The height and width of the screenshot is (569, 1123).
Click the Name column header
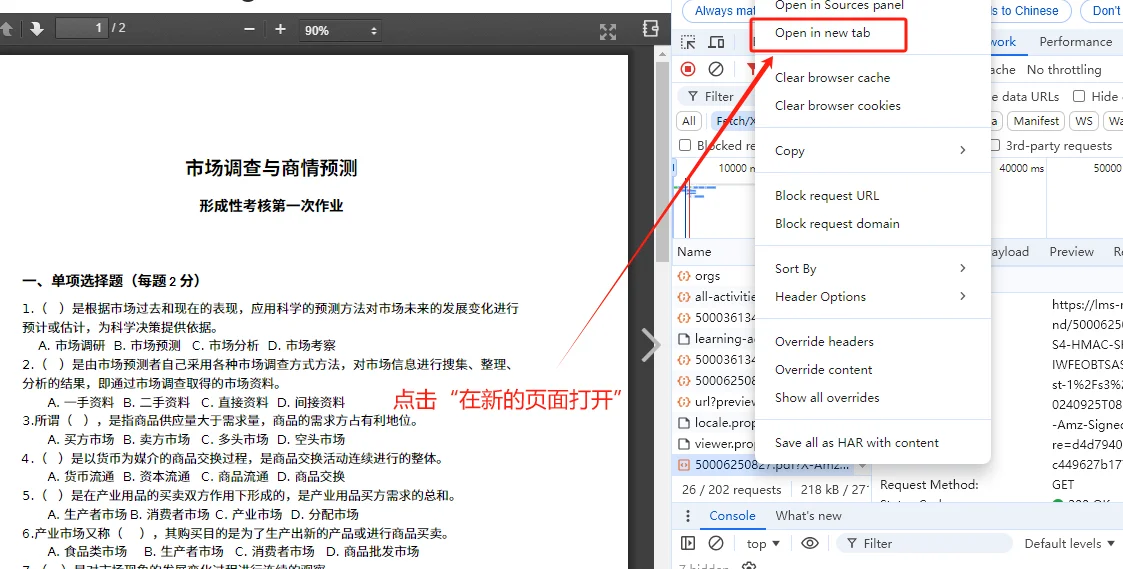click(x=694, y=252)
